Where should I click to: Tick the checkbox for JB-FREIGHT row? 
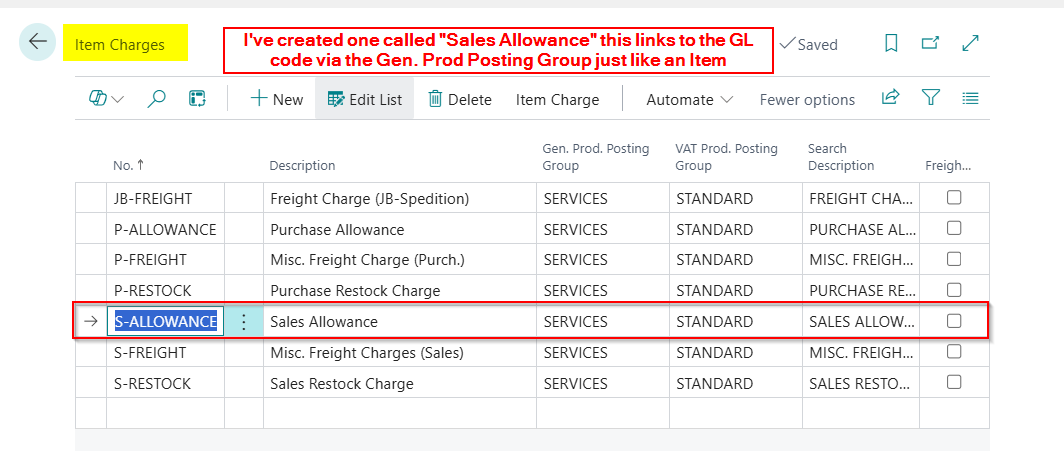point(954,198)
